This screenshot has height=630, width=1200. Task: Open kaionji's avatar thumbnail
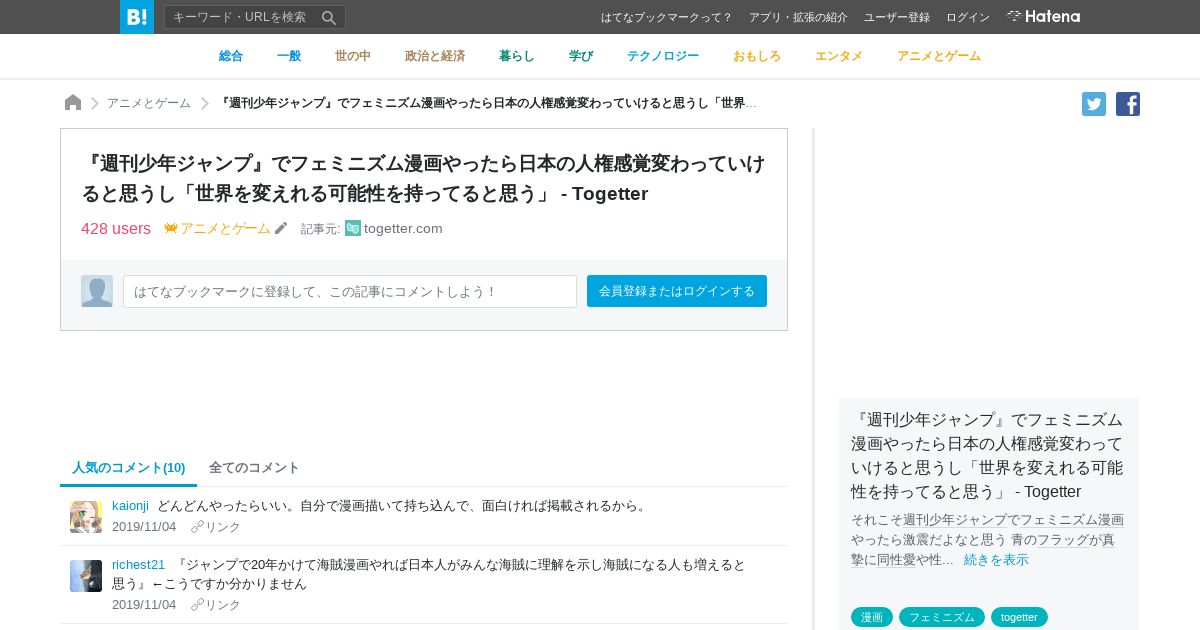click(86, 517)
